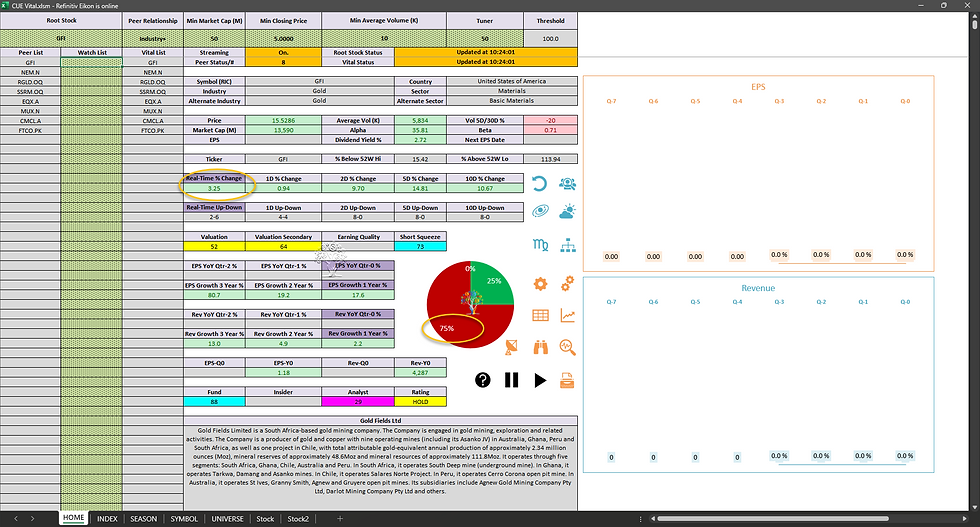
Task: Click the orange binoculars icon
Action: click(x=540, y=348)
